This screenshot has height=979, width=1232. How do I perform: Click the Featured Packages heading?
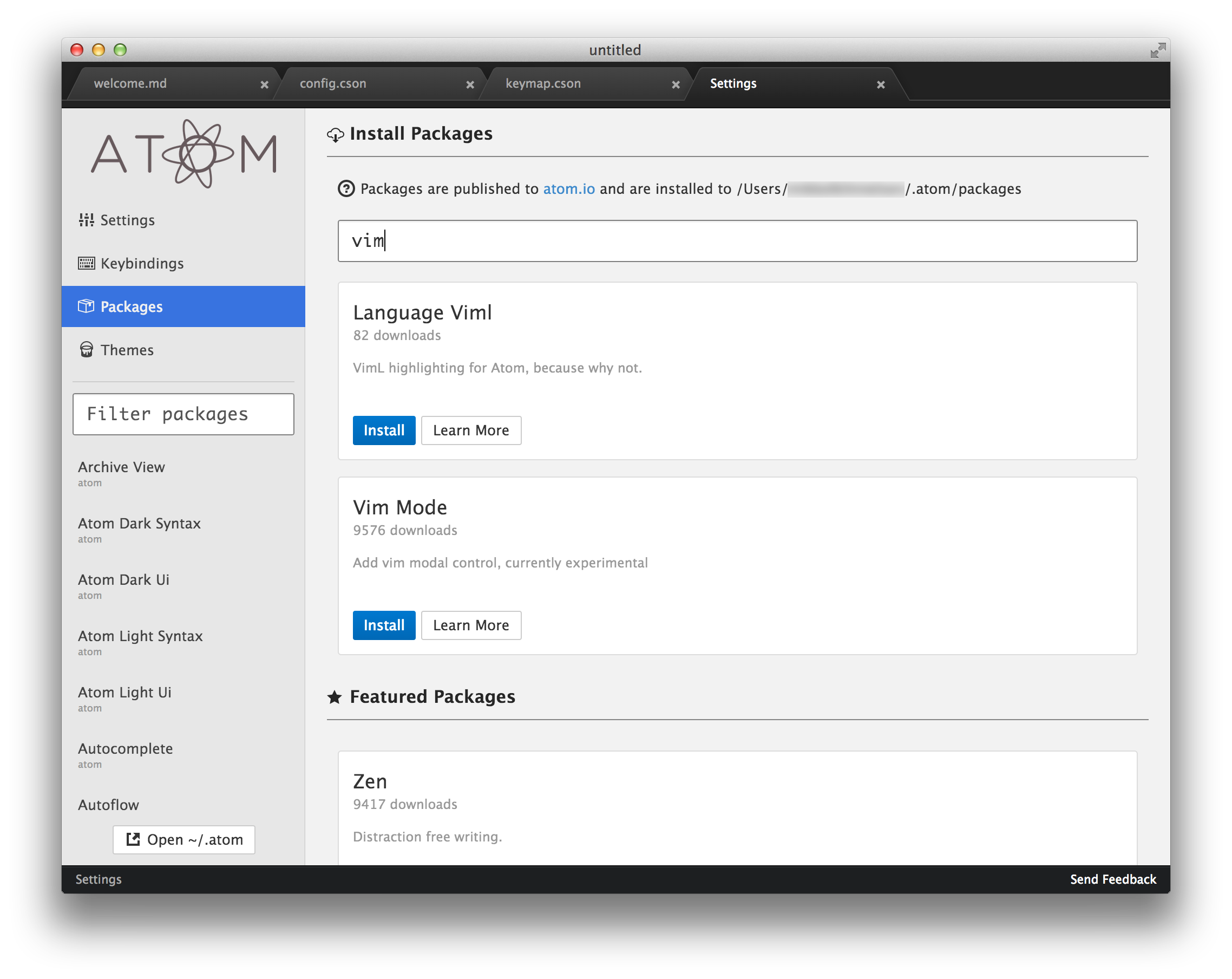click(x=432, y=697)
